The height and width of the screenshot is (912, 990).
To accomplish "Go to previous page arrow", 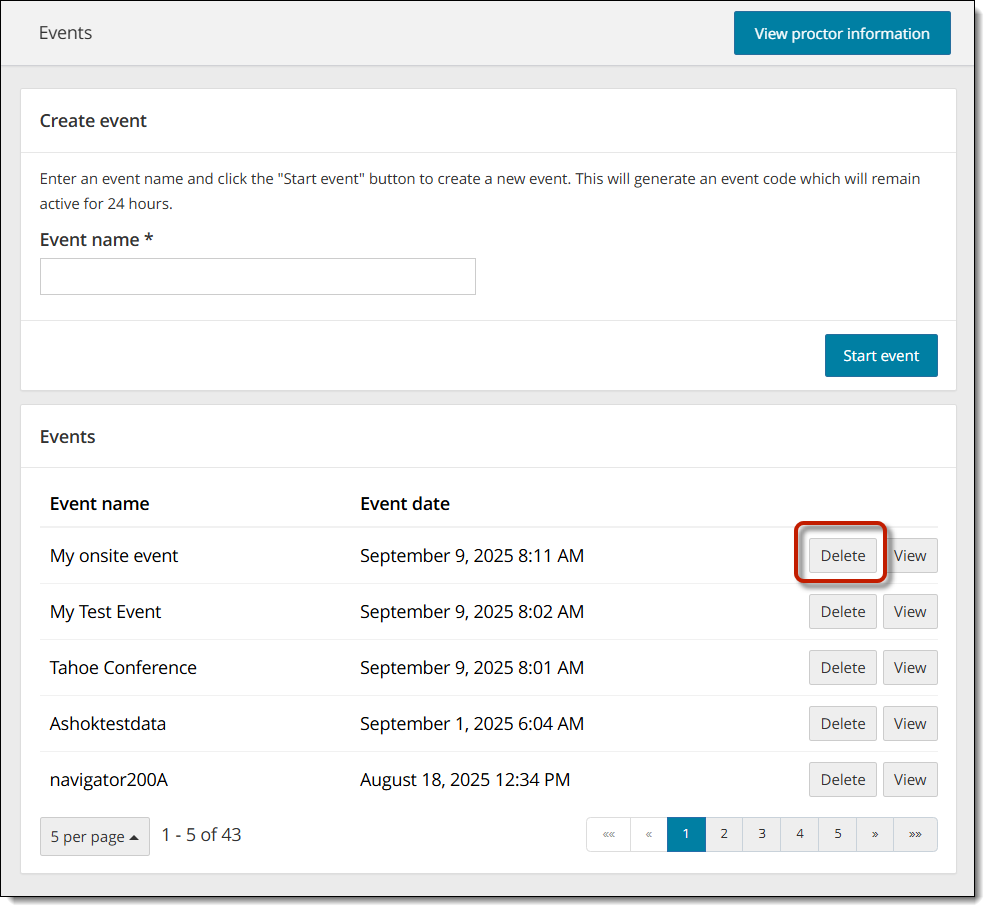I will (x=648, y=834).
